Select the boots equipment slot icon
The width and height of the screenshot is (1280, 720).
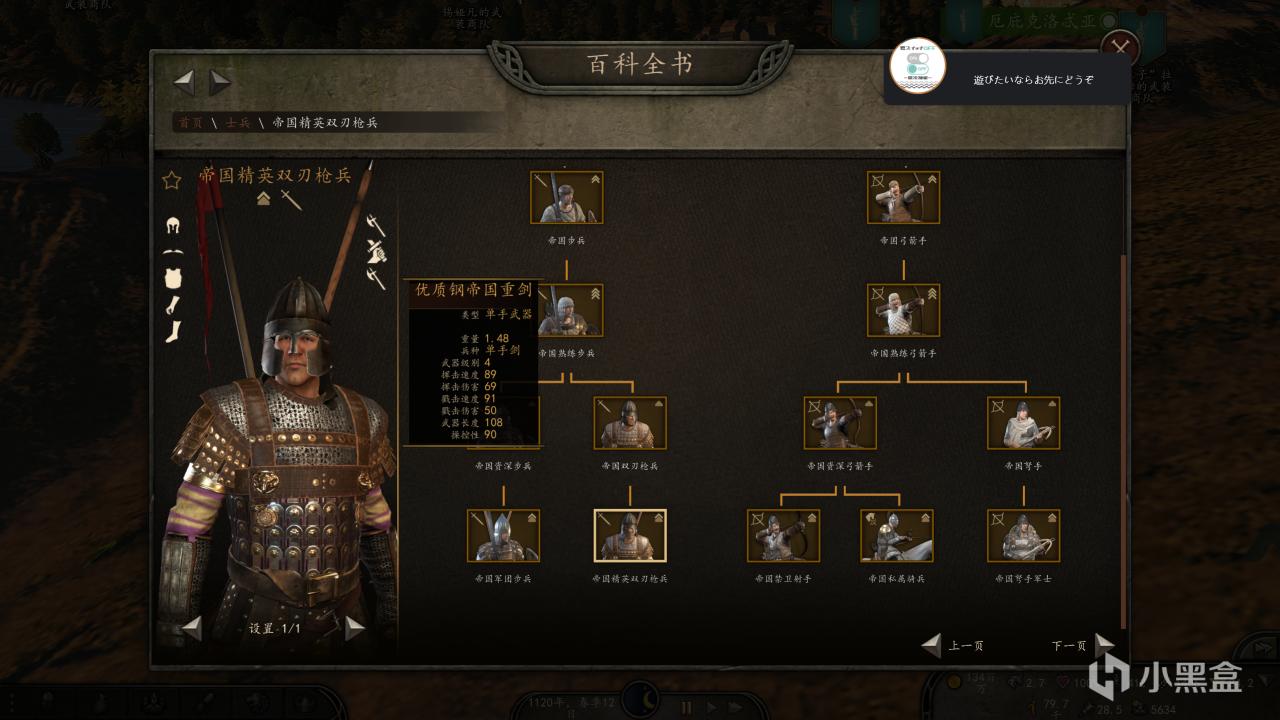click(173, 332)
